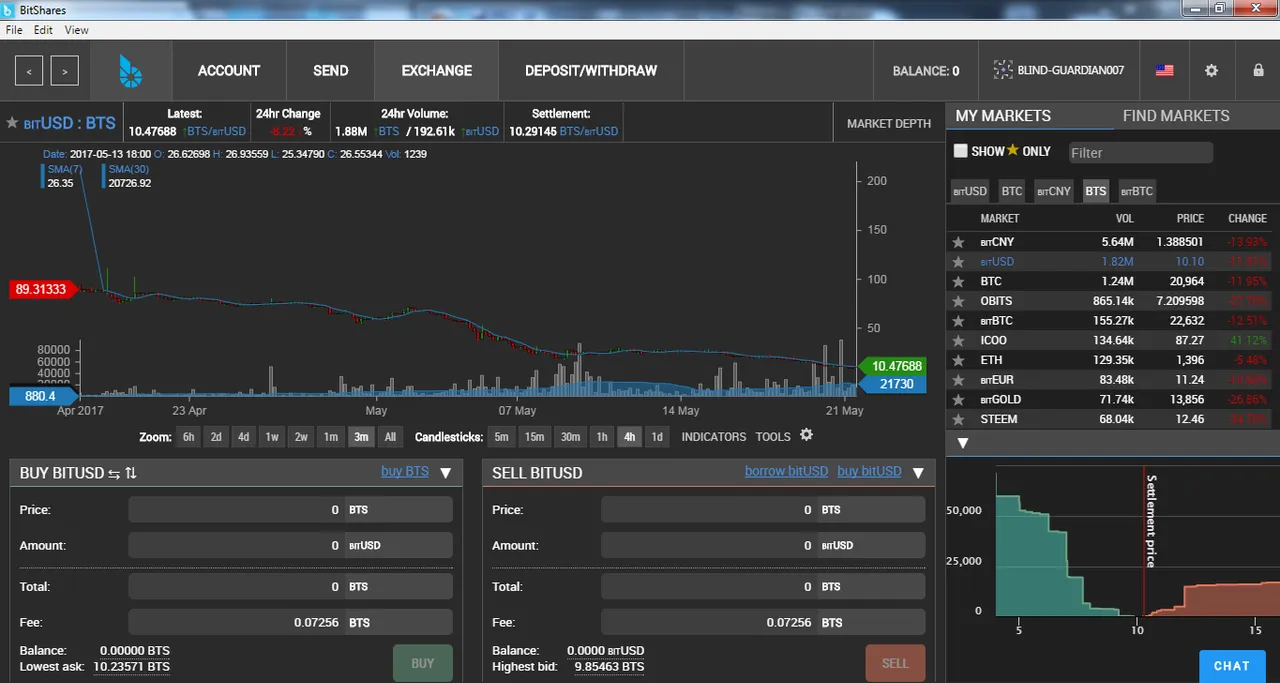Viewport: 1280px width, 683px height.
Task: Go to the ACCOUNT page
Action: coord(229,71)
